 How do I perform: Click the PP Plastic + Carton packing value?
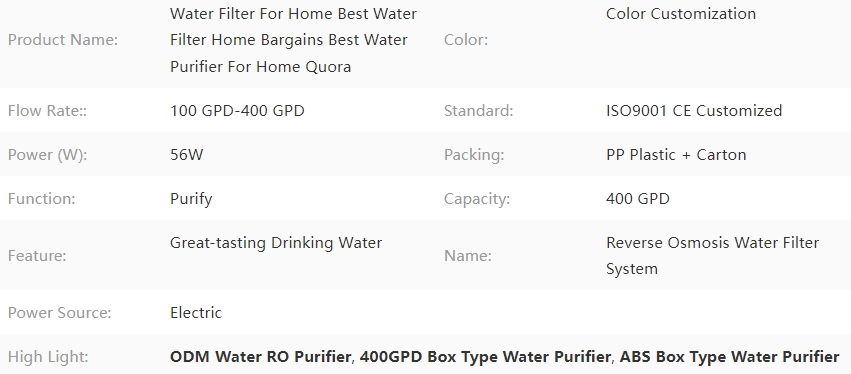676,155
